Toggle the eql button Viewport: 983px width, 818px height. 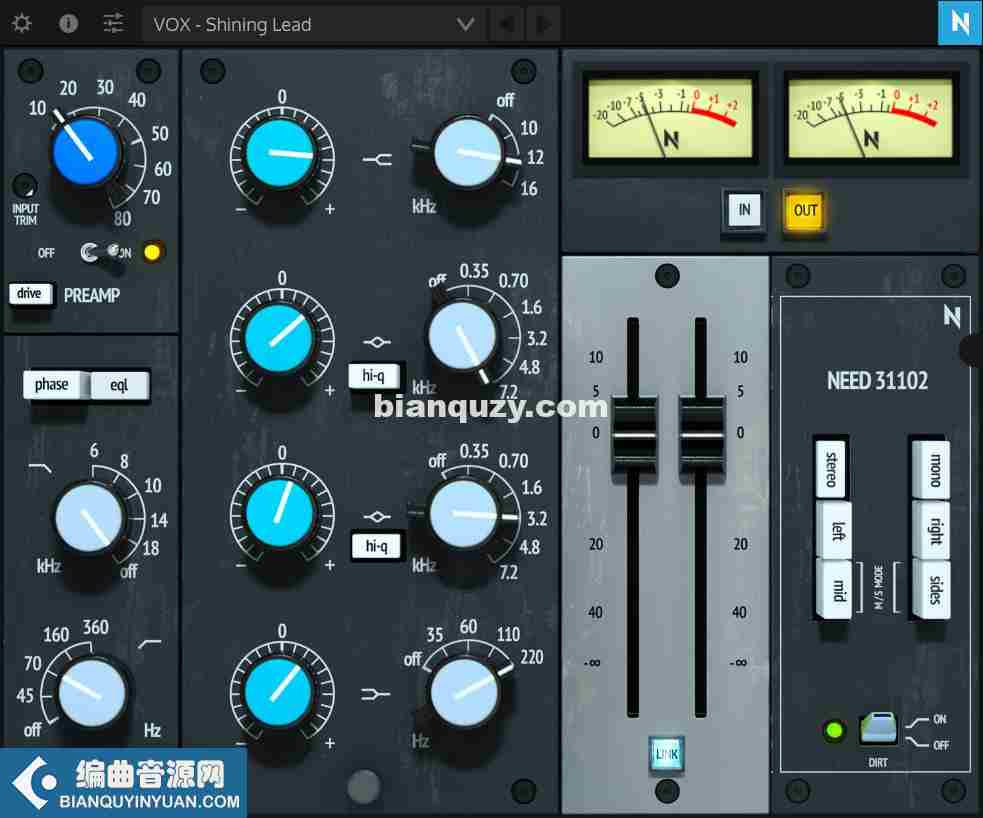119,385
